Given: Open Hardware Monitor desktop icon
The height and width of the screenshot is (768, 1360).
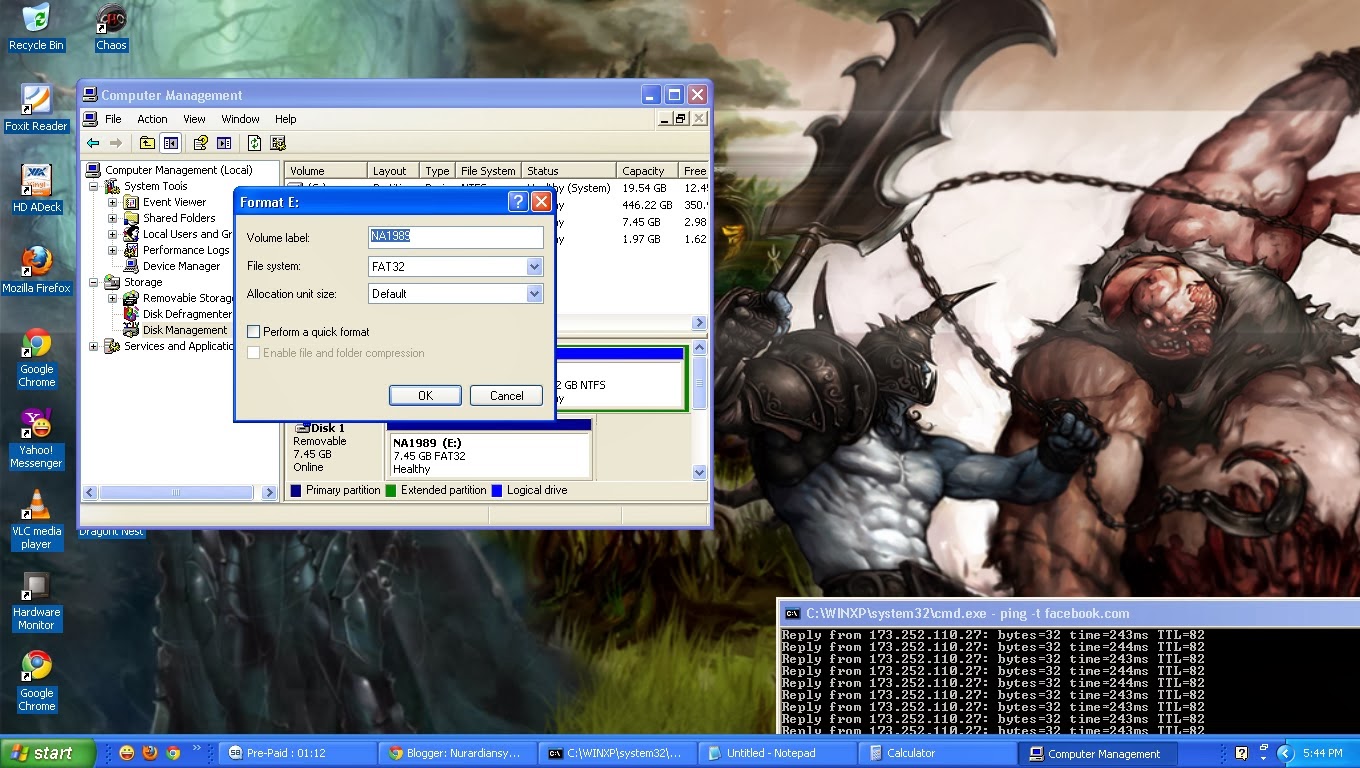Looking at the screenshot, I should pos(36,600).
